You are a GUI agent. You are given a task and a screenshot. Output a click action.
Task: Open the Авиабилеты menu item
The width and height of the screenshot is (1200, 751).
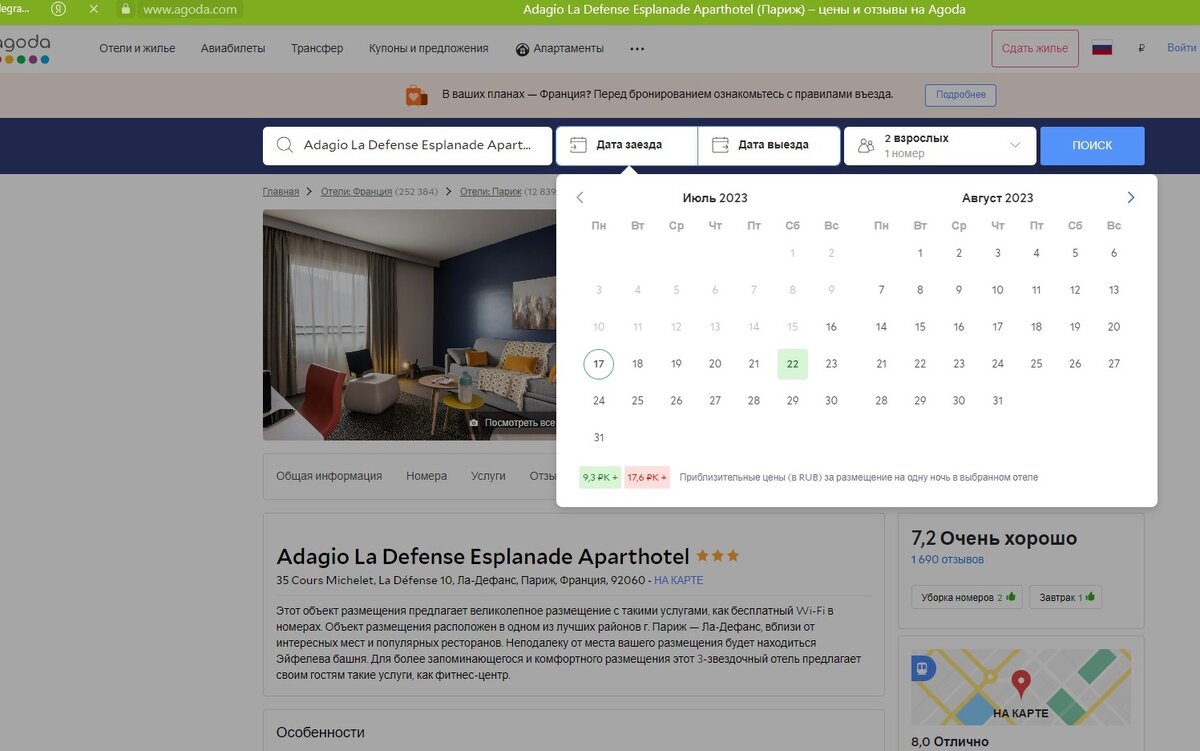pyautogui.click(x=233, y=48)
